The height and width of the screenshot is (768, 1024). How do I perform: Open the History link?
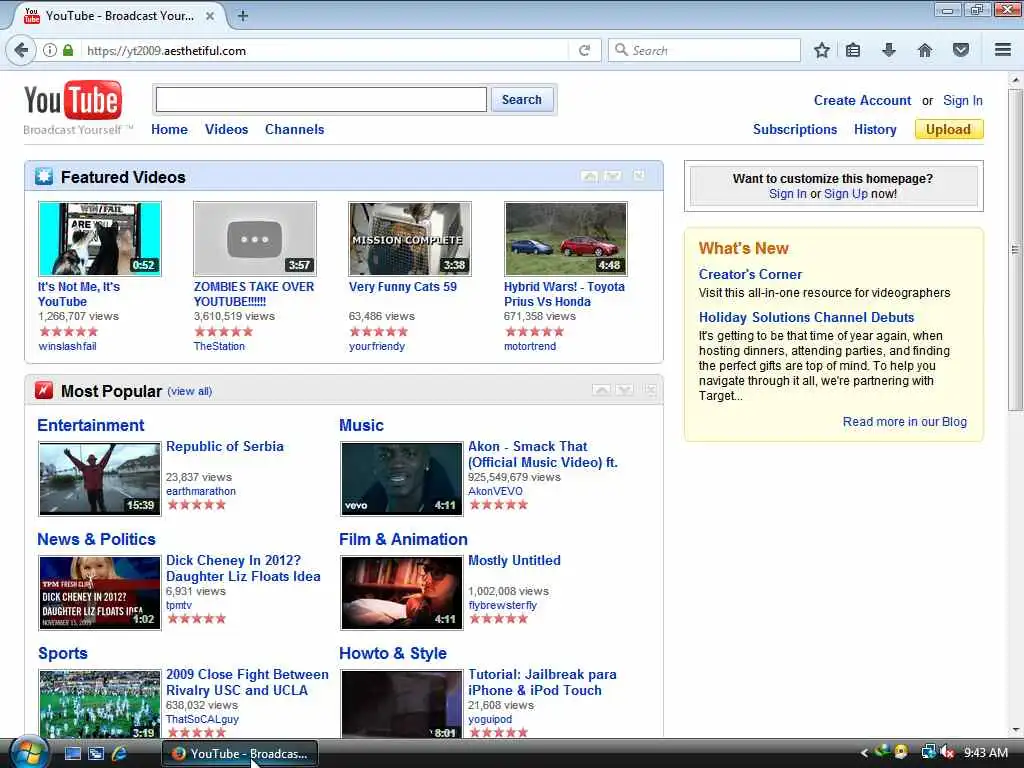pos(875,129)
